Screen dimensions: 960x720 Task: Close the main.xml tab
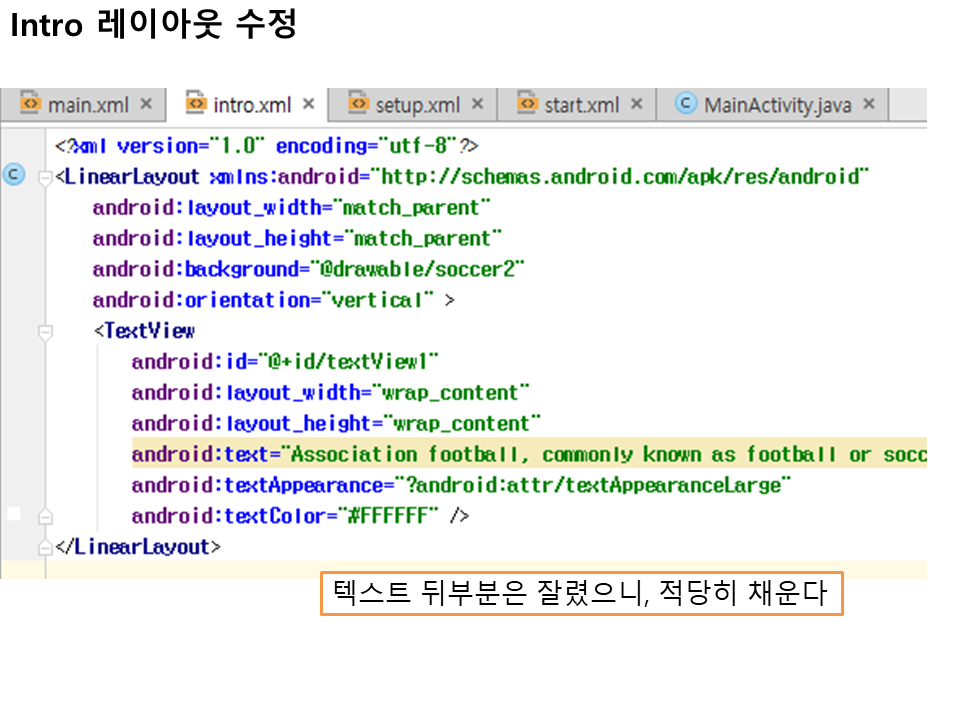146,104
